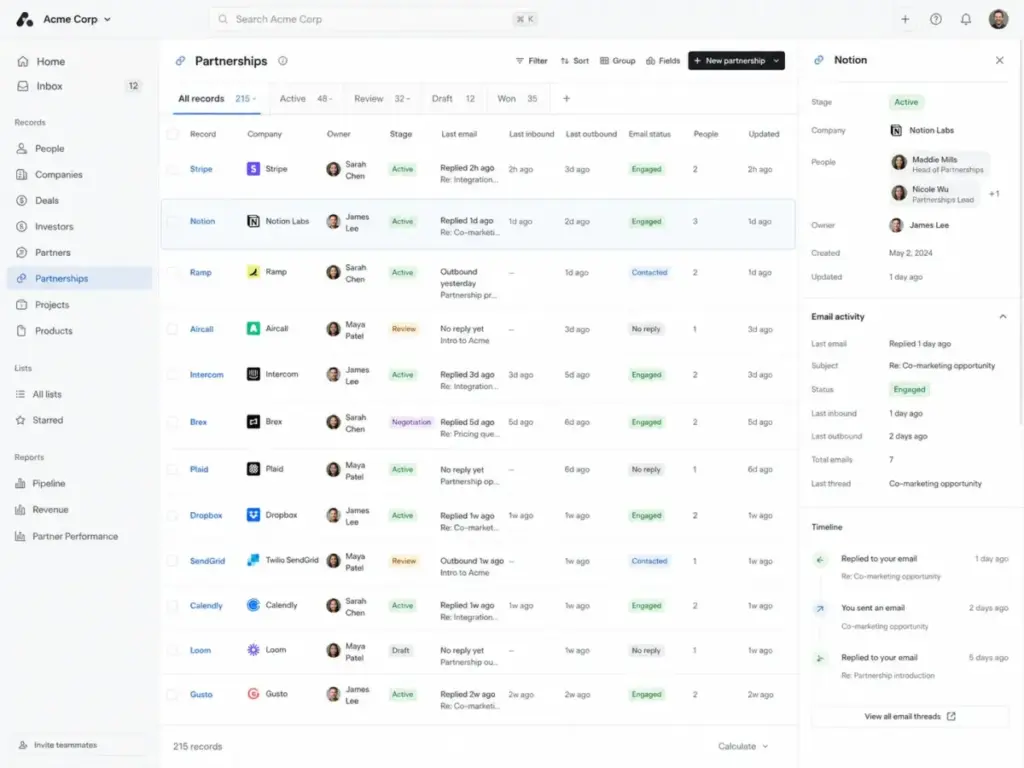The width and height of the screenshot is (1024, 768).
Task: Switch to Active tab
Action: pos(306,99)
